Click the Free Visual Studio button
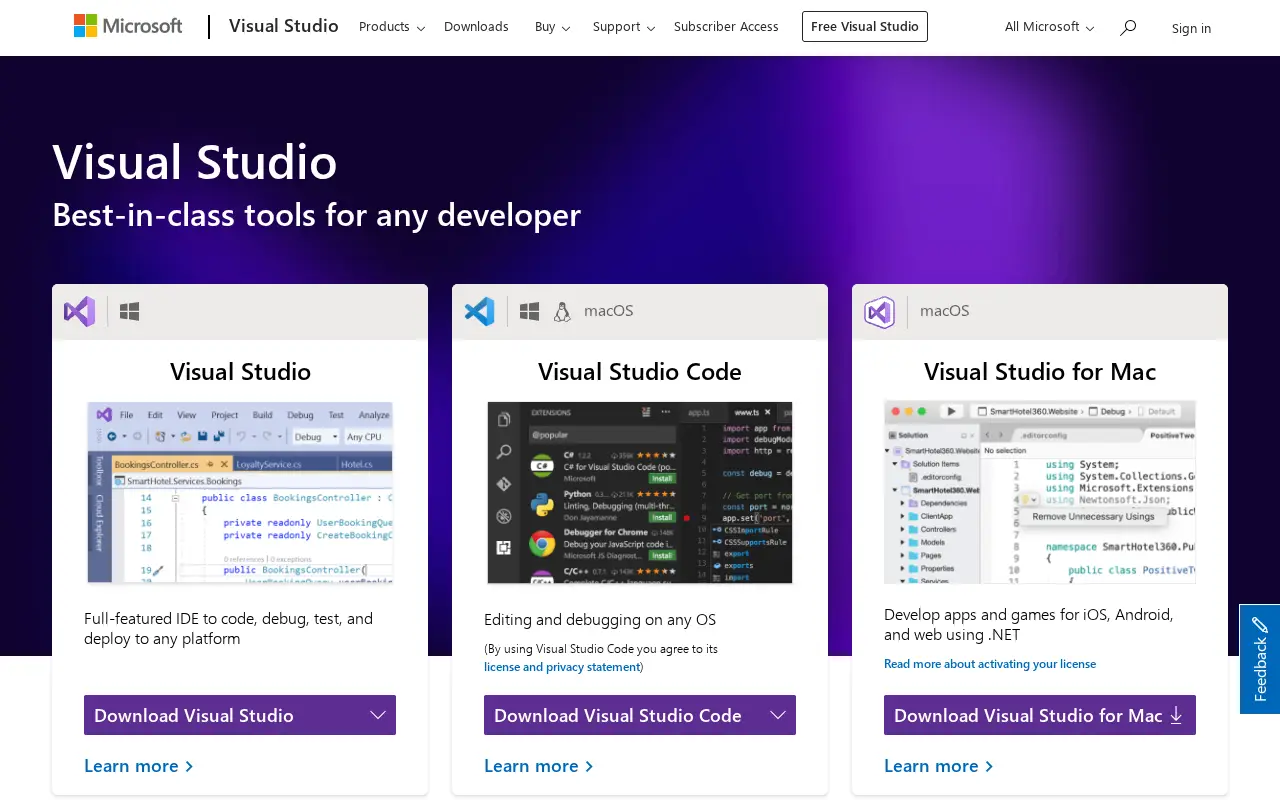Viewport: 1280px width, 800px height. pyautogui.click(x=865, y=27)
